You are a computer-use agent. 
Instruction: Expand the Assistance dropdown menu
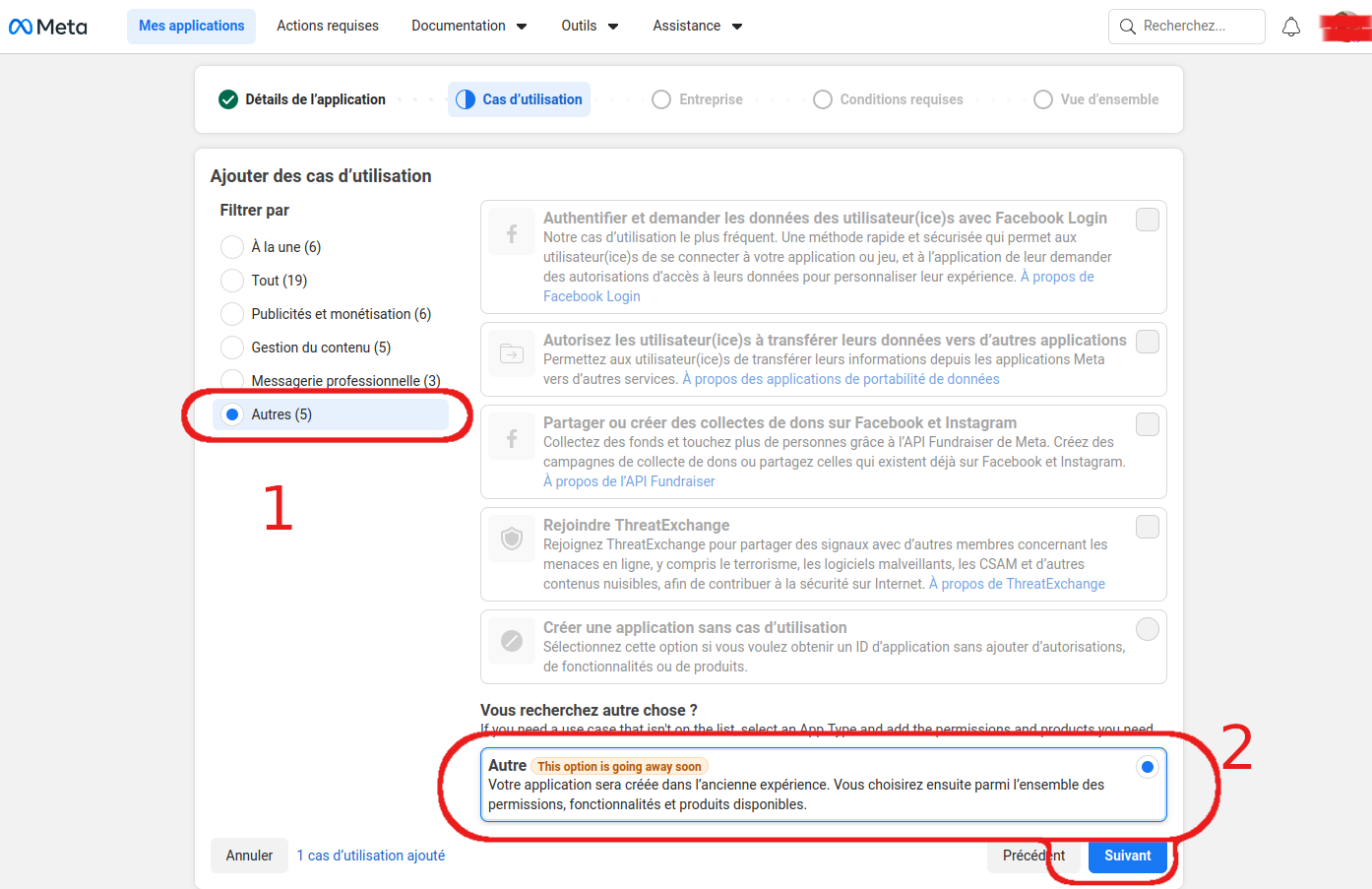click(x=698, y=27)
